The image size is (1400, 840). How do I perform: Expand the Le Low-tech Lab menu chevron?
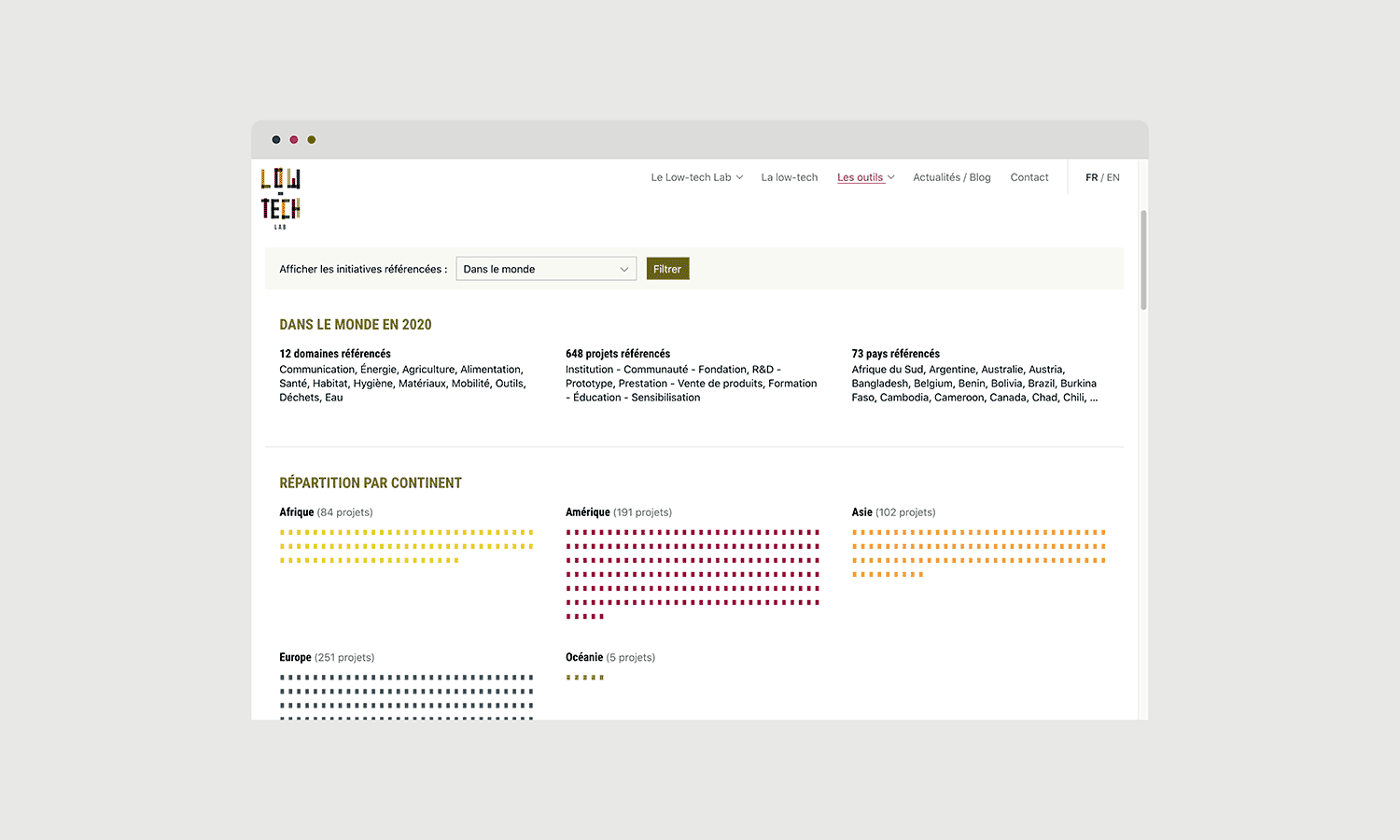[740, 177]
